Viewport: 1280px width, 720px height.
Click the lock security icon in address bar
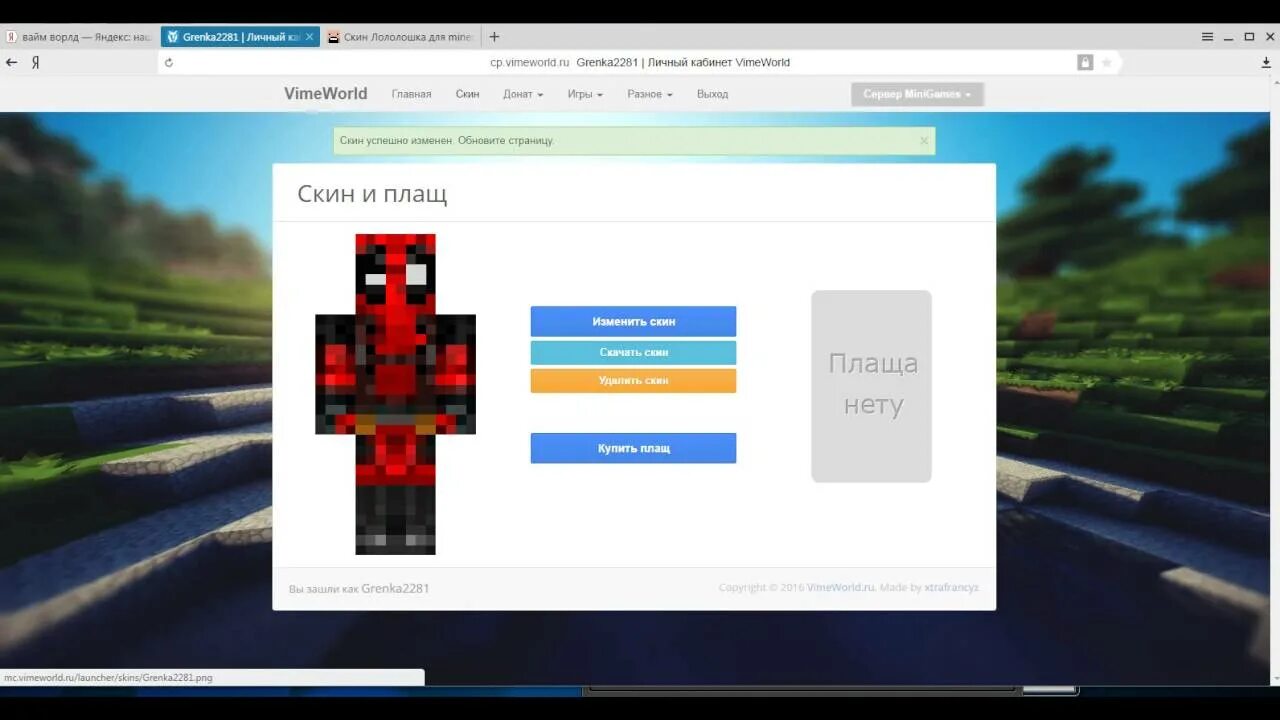pos(1085,62)
